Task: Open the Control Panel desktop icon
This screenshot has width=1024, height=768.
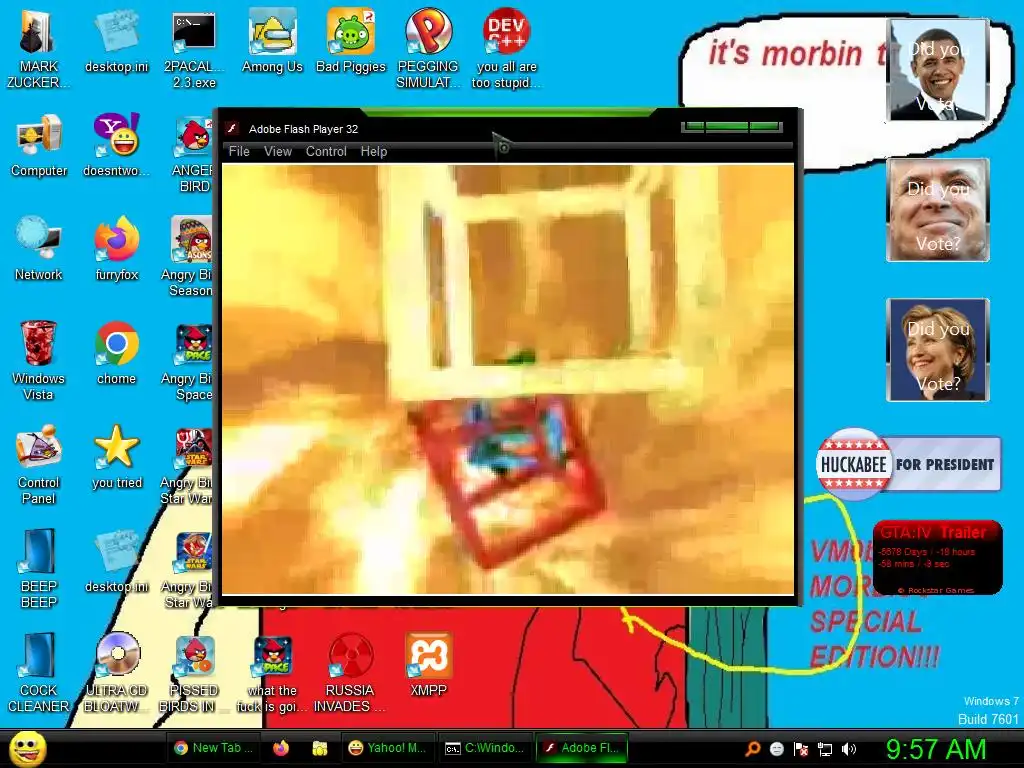Action: pos(39,465)
